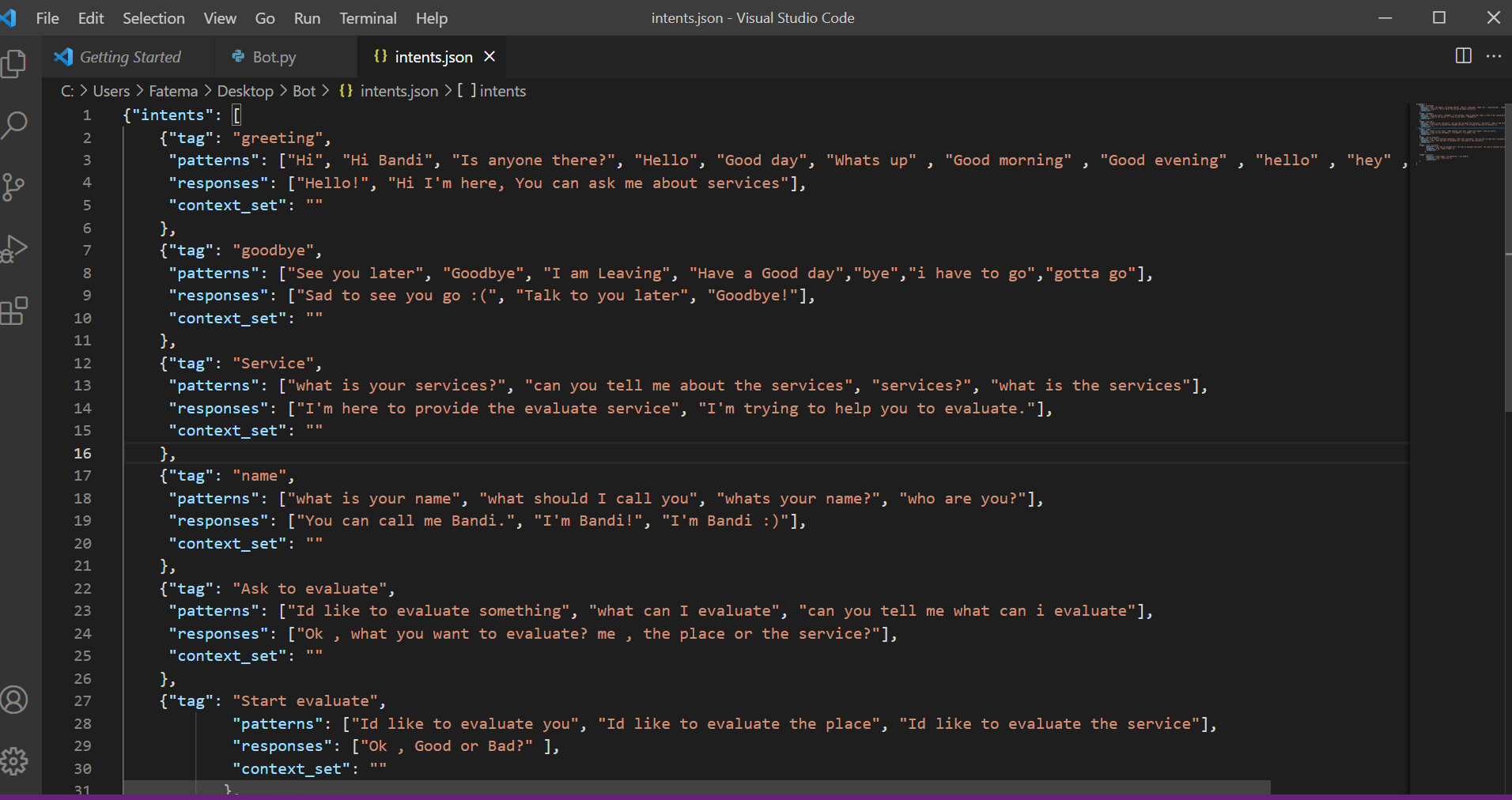Click the Fatema breadcrumb segment
This screenshot has width=1512, height=800.
pyautogui.click(x=173, y=91)
